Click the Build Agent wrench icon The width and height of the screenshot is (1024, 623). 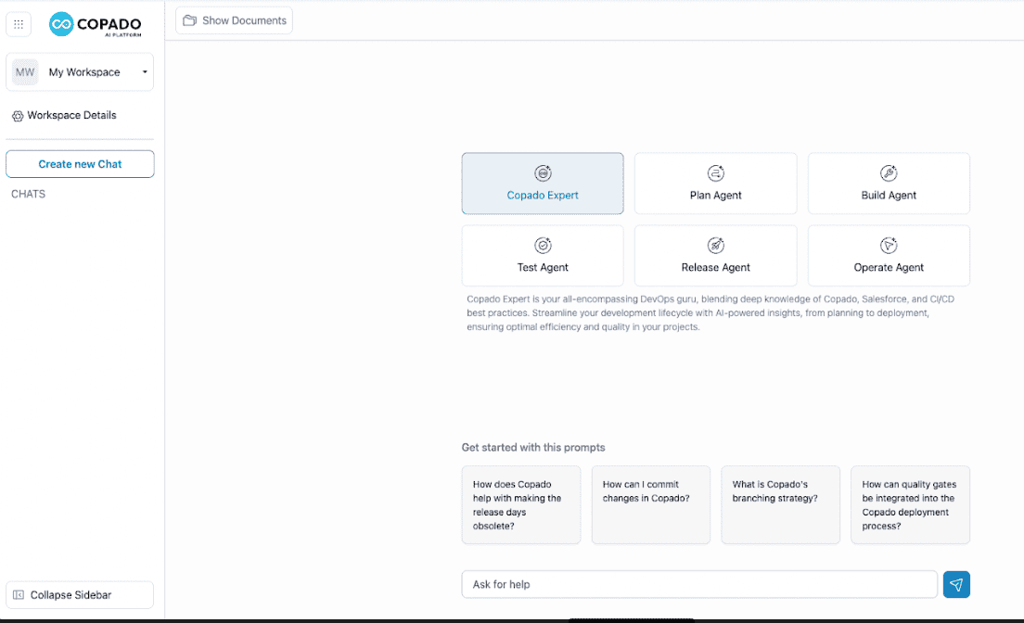pos(889,173)
